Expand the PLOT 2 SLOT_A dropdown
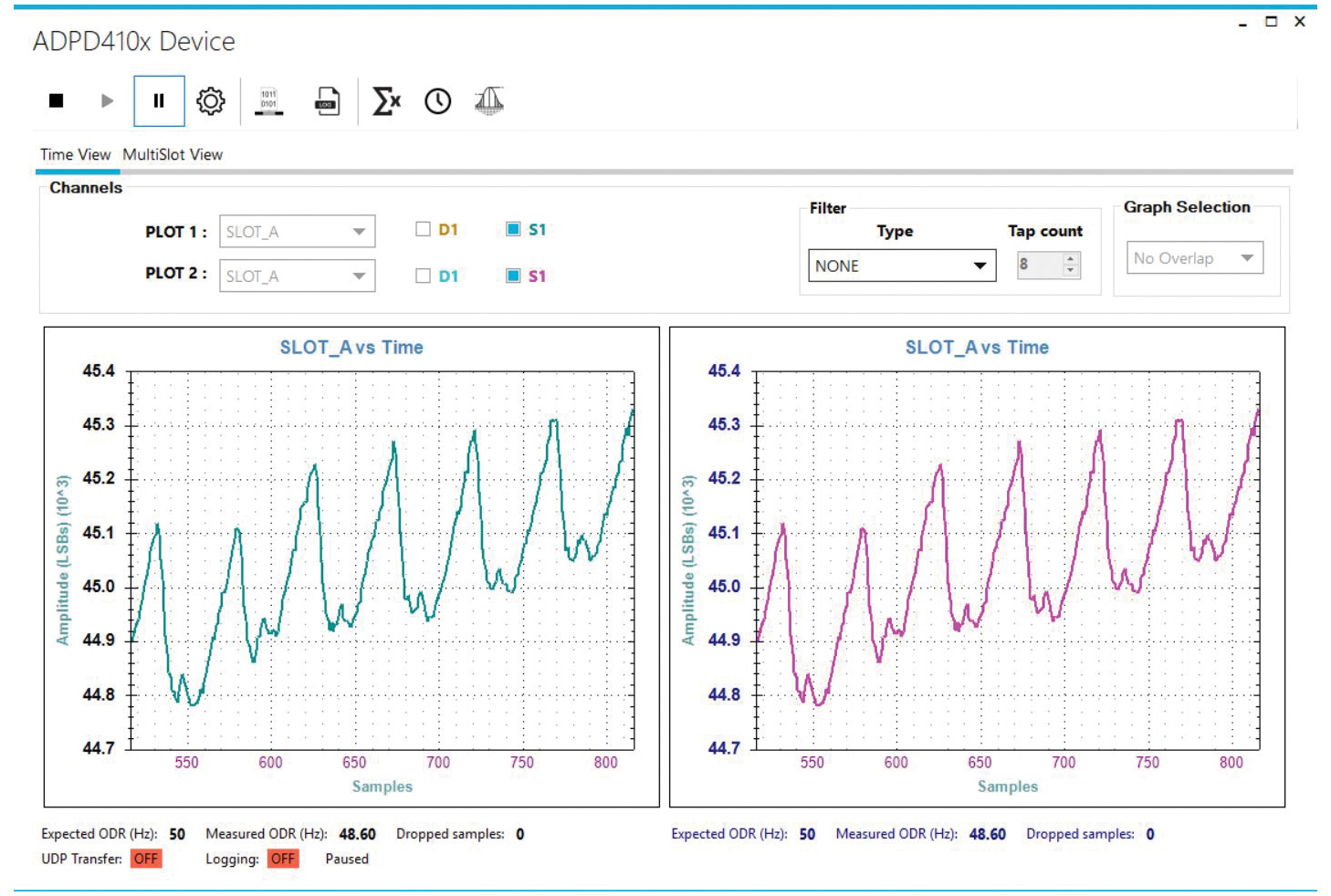This screenshot has height=896, width=1331. [x=297, y=276]
